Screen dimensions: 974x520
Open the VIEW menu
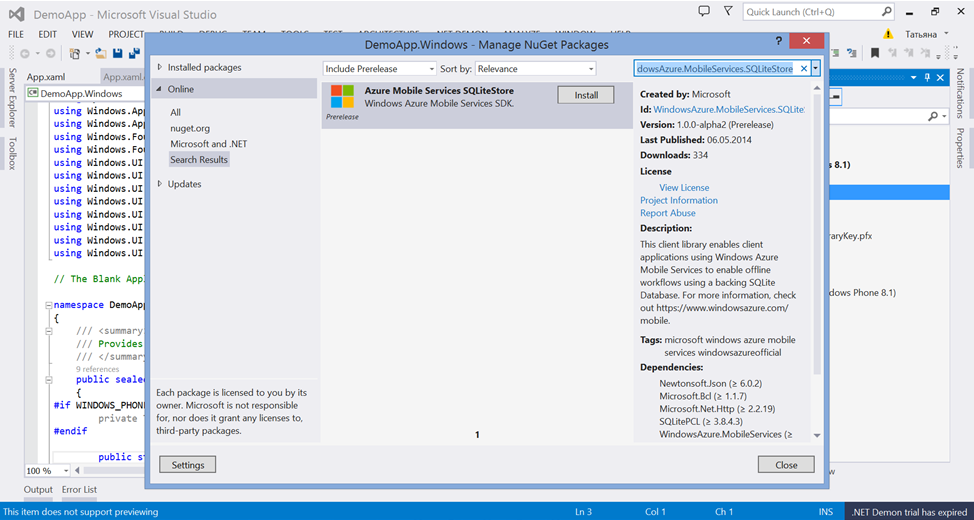[x=83, y=34]
